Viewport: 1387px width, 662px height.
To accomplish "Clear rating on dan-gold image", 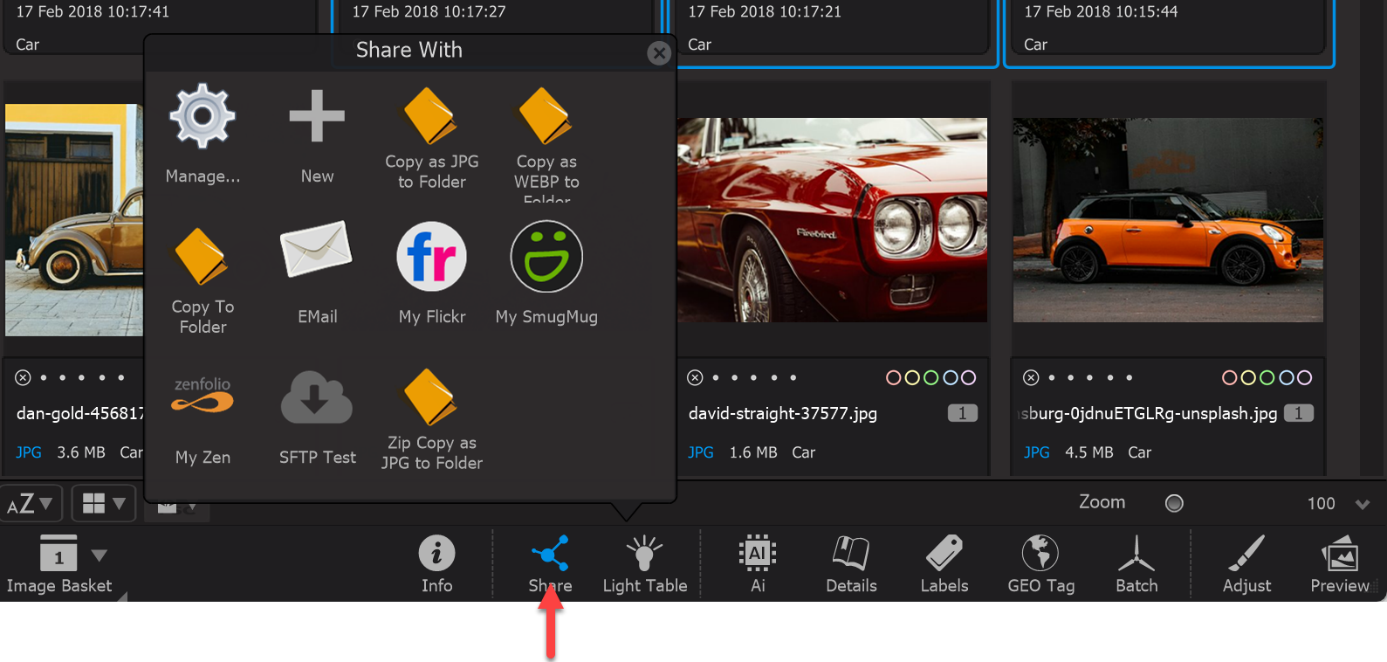I will (23, 378).
